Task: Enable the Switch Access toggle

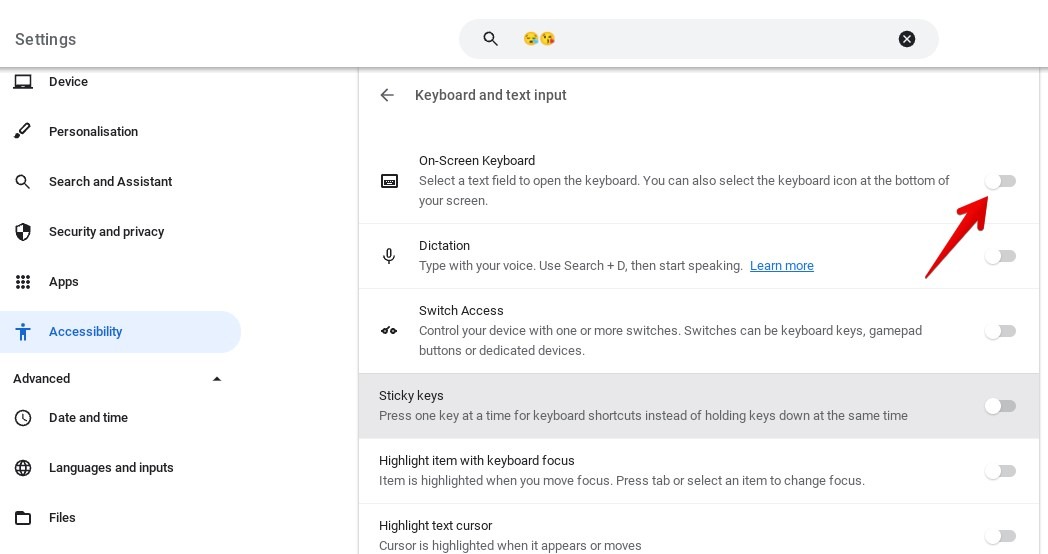Action: tap(1001, 331)
